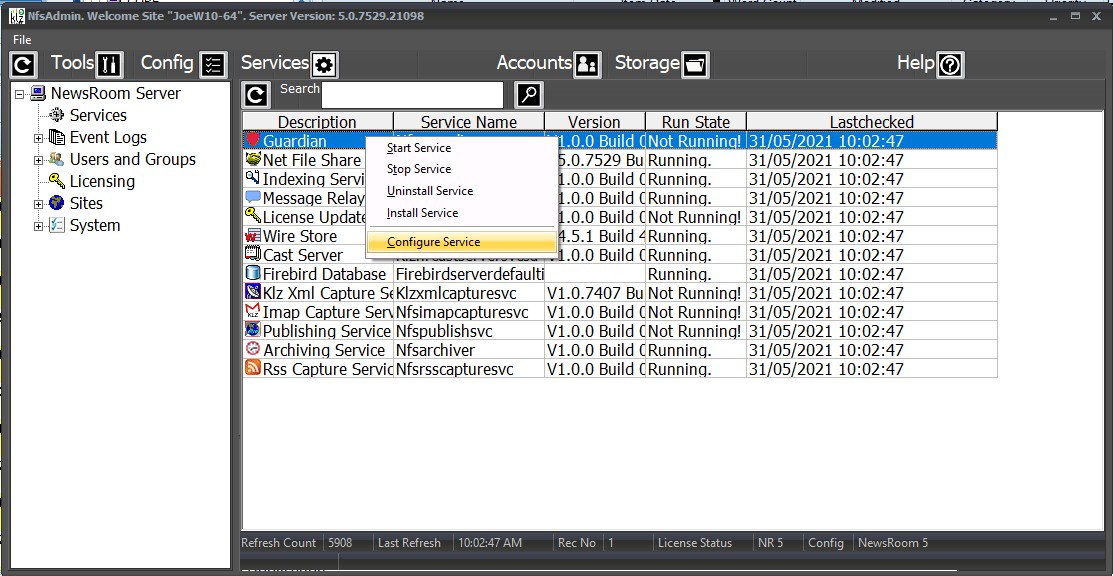
Task: Refresh the services list panel
Action: (x=256, y=94)
